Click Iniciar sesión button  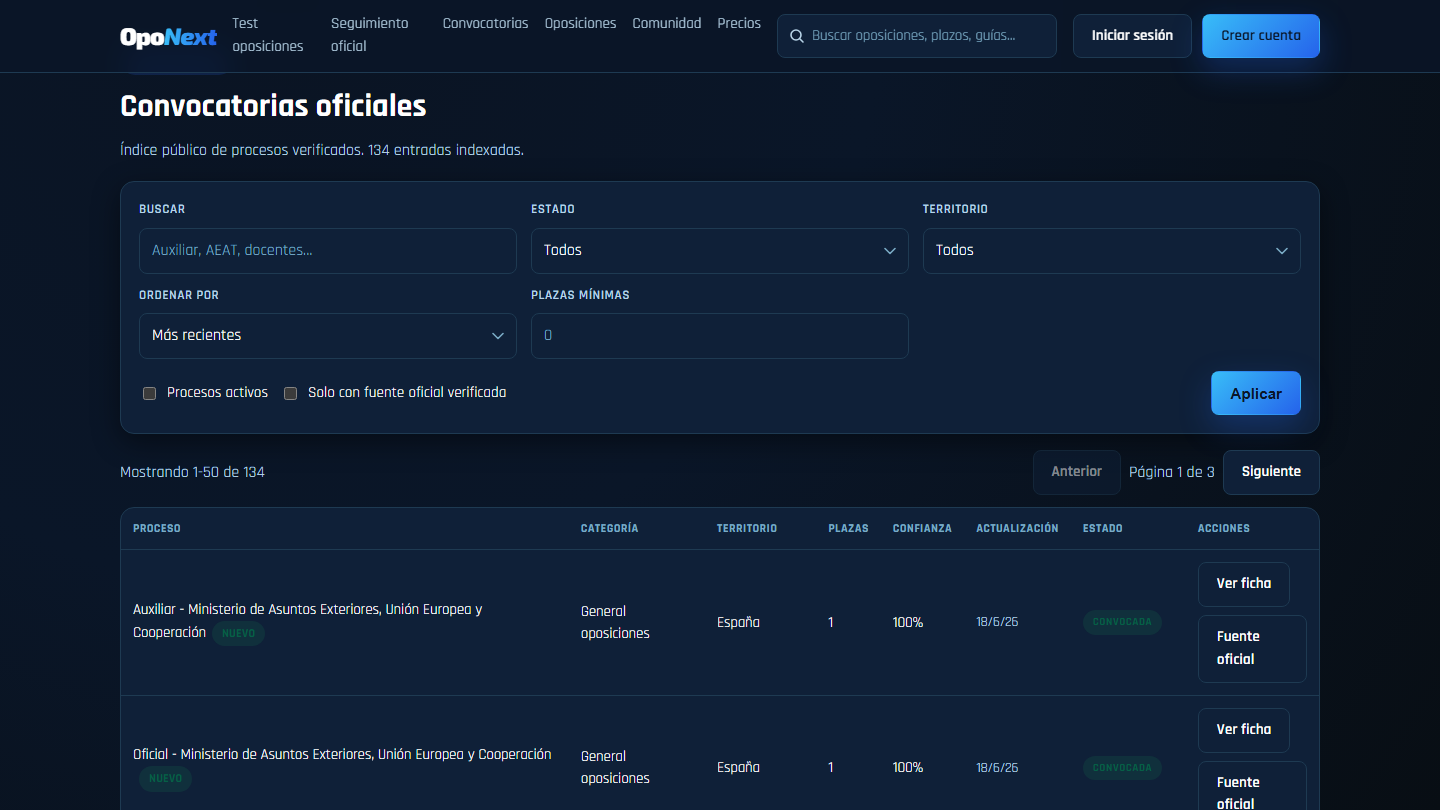1132,36
